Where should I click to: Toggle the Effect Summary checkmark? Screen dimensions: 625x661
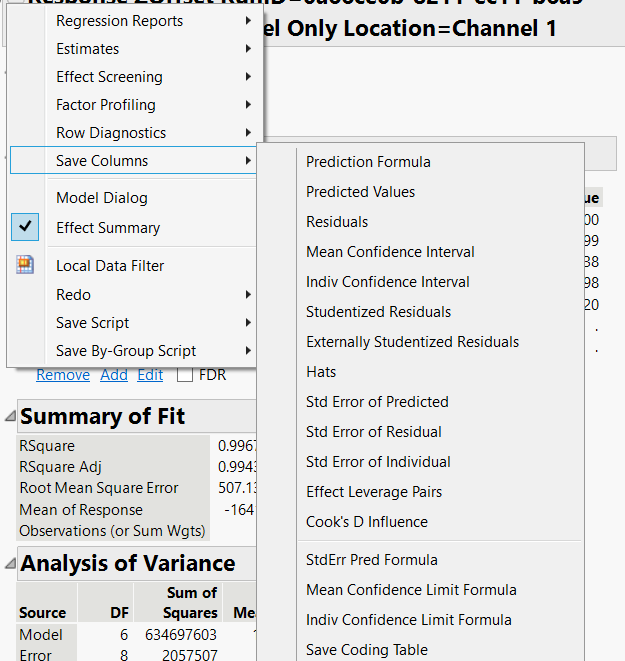point(26,228)
